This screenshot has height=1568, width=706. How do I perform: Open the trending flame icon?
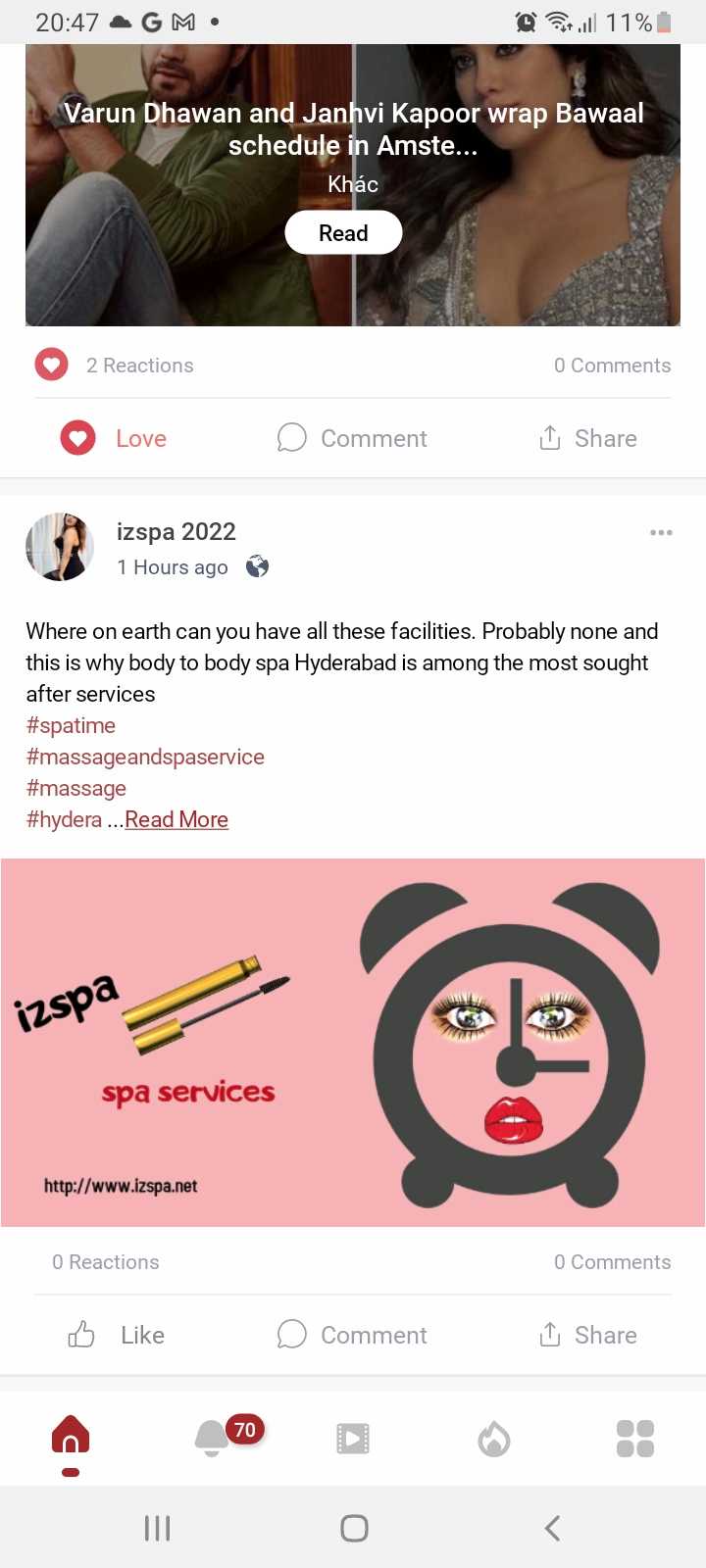[x=494, y=1439]
